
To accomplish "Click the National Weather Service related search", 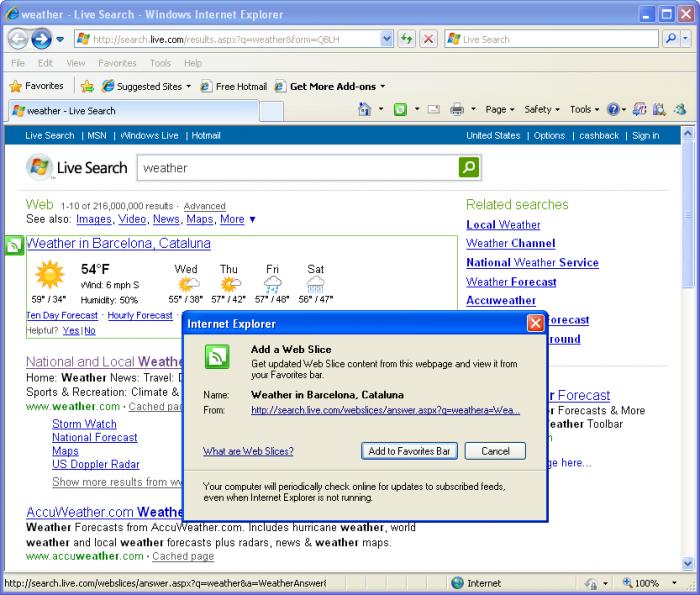I will point(532,262).
